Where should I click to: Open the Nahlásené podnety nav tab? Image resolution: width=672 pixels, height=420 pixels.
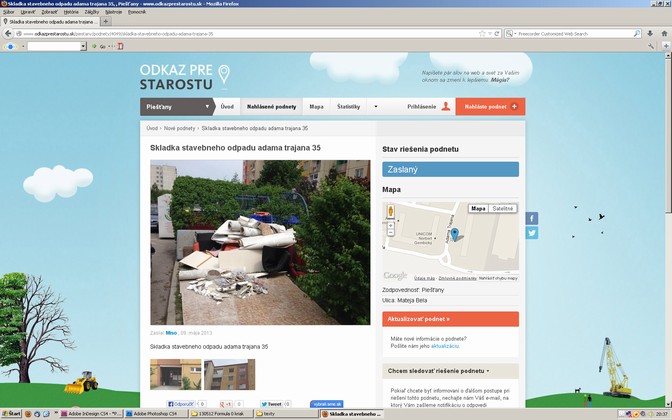coord(271,107)
